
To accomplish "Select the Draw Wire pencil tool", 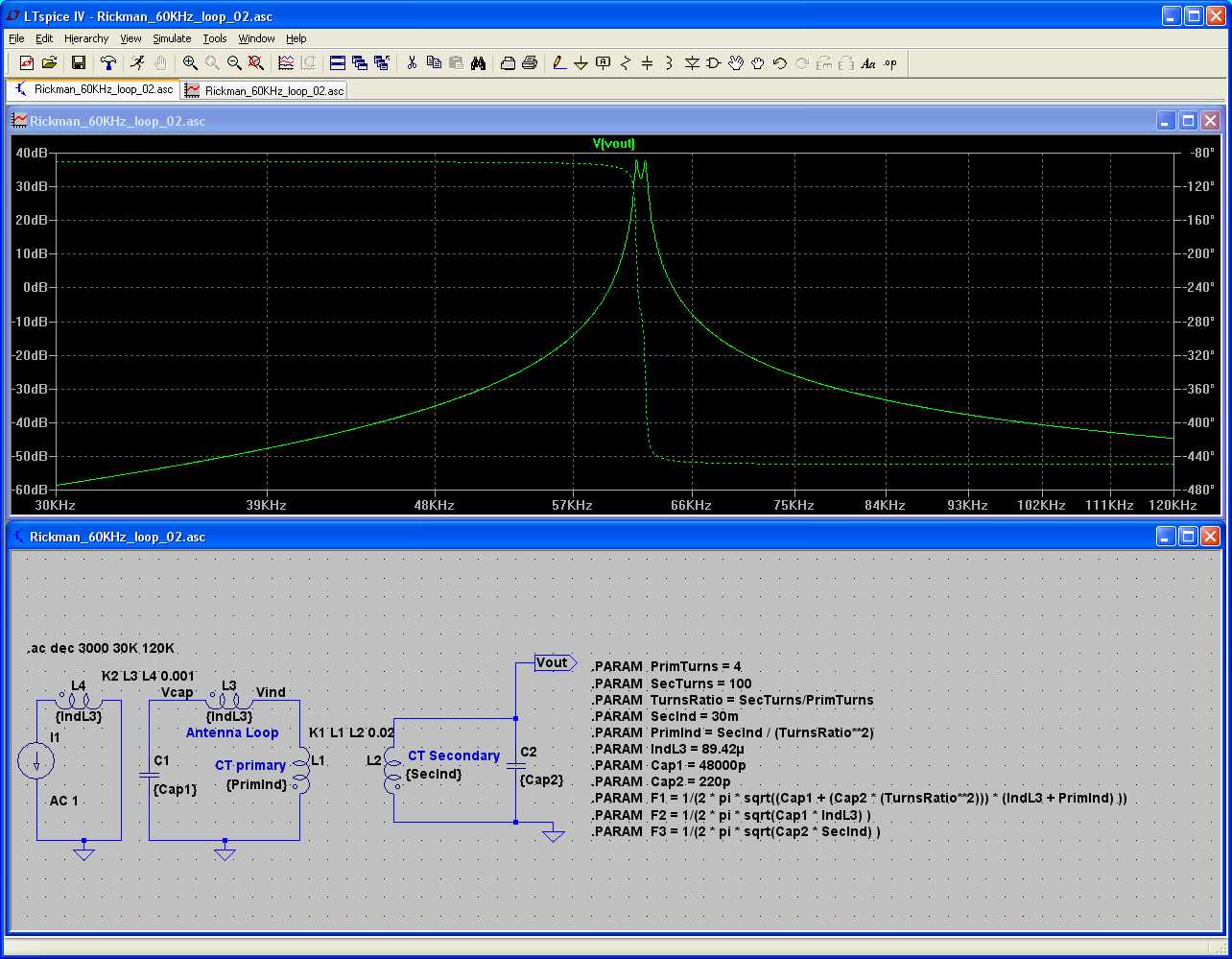I will tap(559, 63).
